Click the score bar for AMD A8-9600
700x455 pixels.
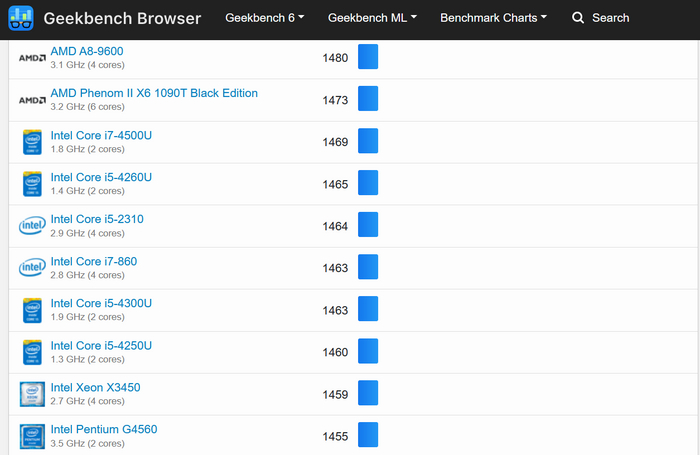point(368,57)
